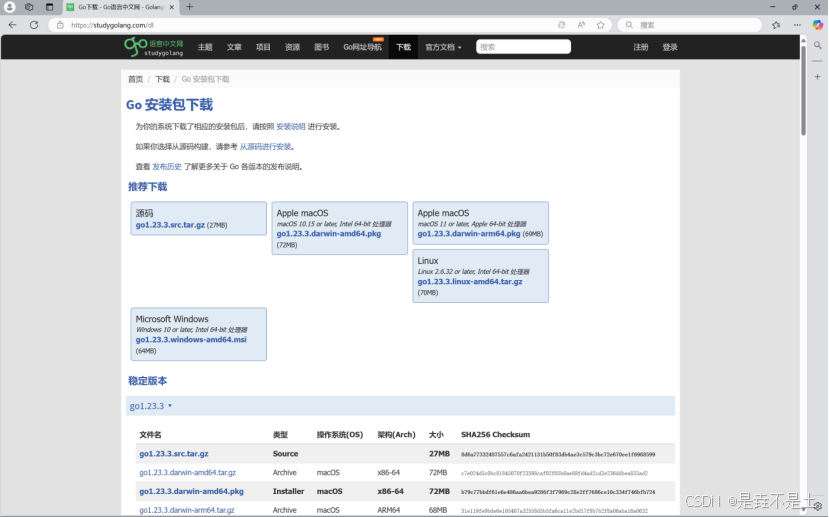Screen dimensions: 829x517
Task: Add page to favorites with star icon
Action: click(601, 25)
